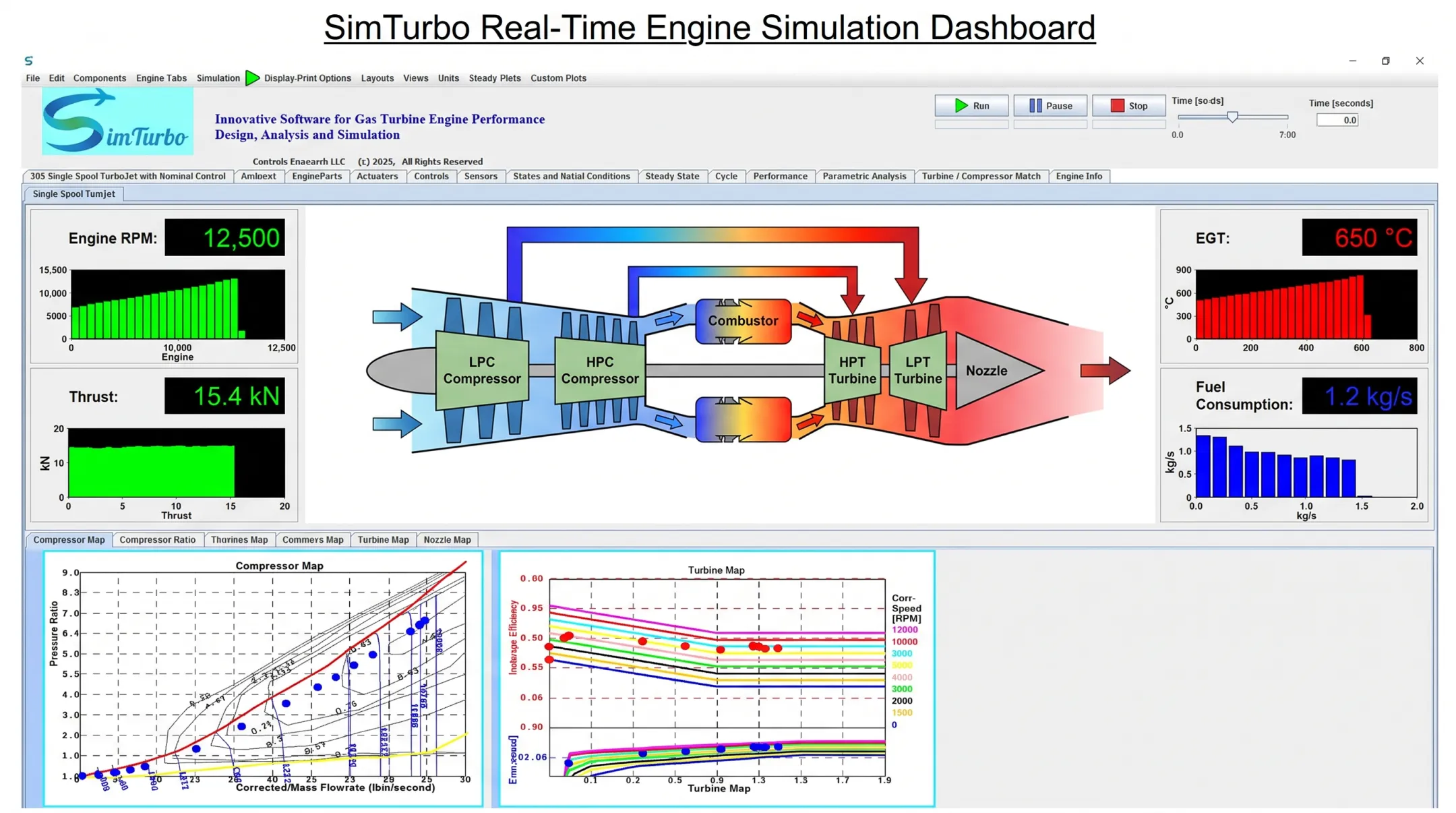The height and width of the screenshot is (813, 1456).
Task: Click the Engine RPM 12,500 readout
Action: pyautogui.click(x=224, y=238)
